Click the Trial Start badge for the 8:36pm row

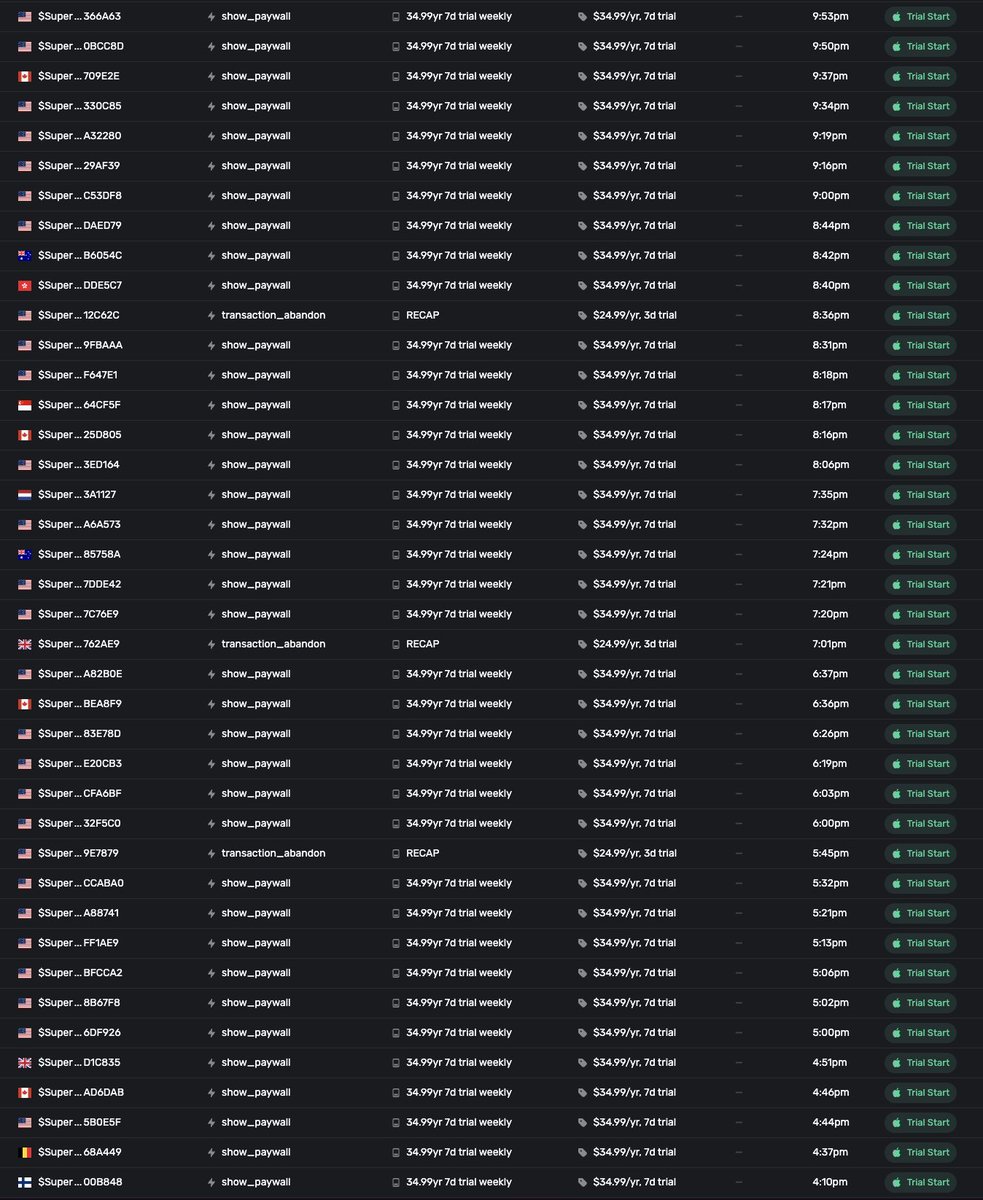click(920, 316)
